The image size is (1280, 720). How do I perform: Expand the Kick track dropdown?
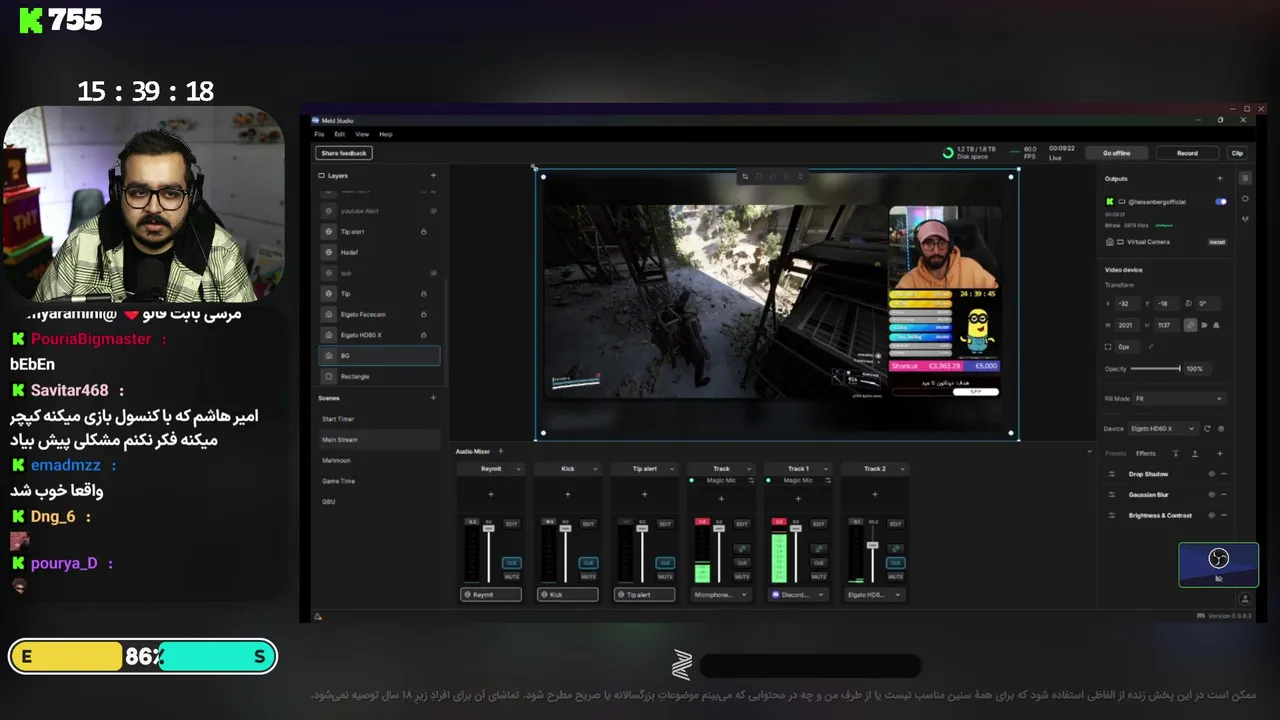click(595, 468)
